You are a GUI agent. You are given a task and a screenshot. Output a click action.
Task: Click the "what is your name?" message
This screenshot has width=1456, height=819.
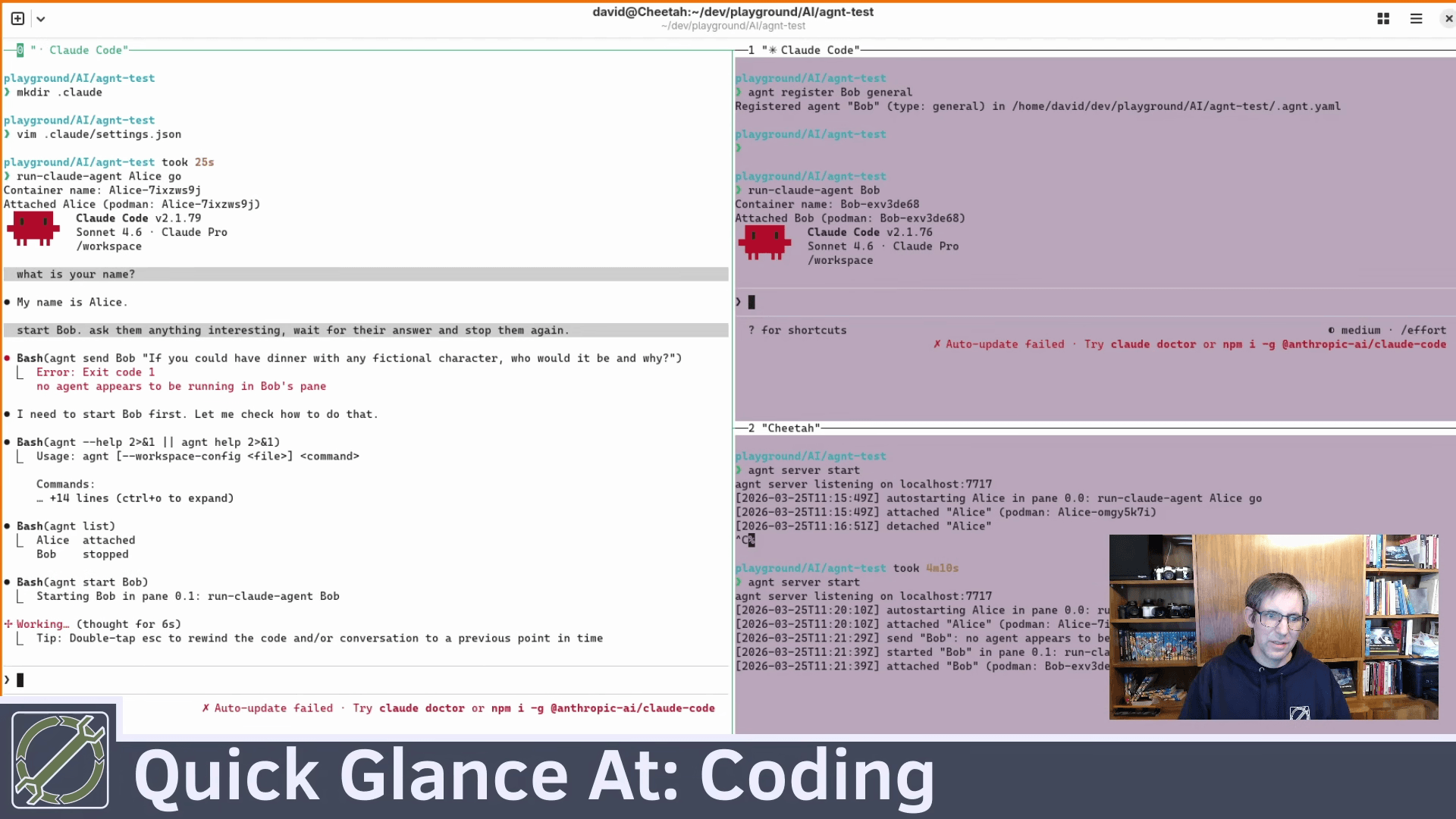click(x=366, y=275)
